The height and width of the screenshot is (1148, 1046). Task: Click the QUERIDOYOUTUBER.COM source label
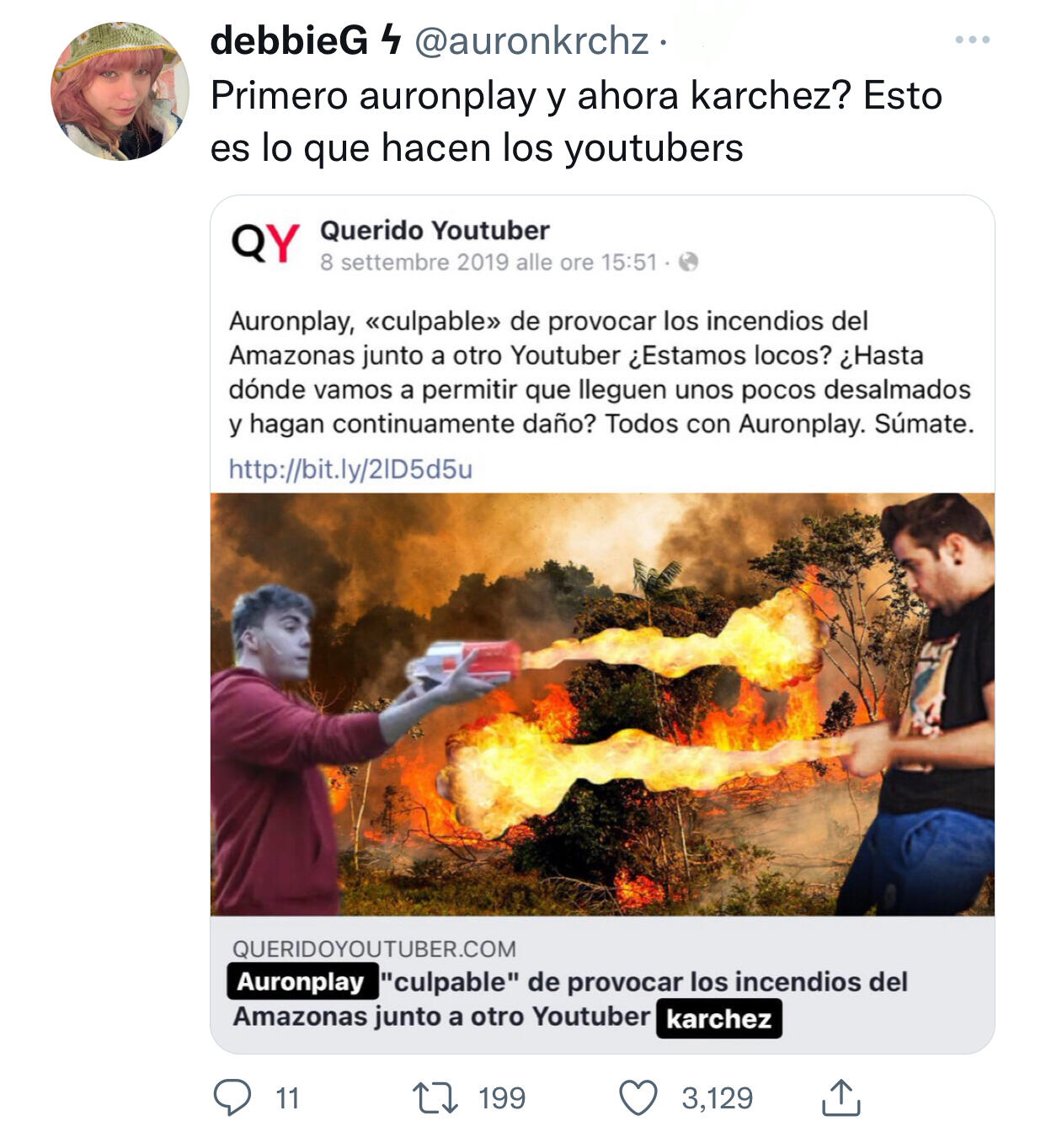[374, 949]
